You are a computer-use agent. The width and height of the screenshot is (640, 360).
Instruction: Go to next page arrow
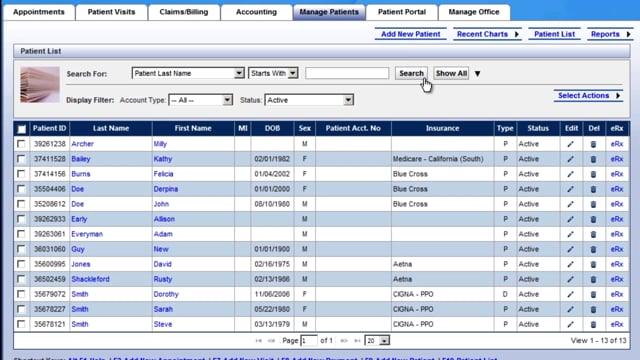(x=344, y=340)
